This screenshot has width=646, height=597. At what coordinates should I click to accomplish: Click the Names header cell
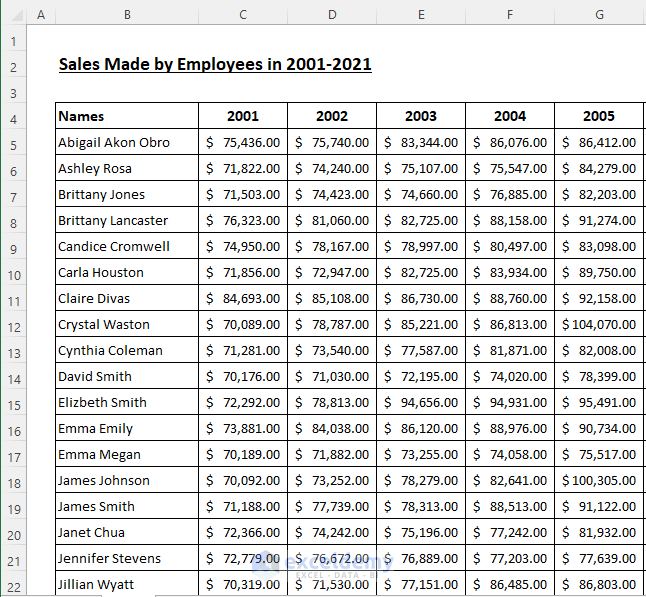pyautogui.click(x=127, y=116)
